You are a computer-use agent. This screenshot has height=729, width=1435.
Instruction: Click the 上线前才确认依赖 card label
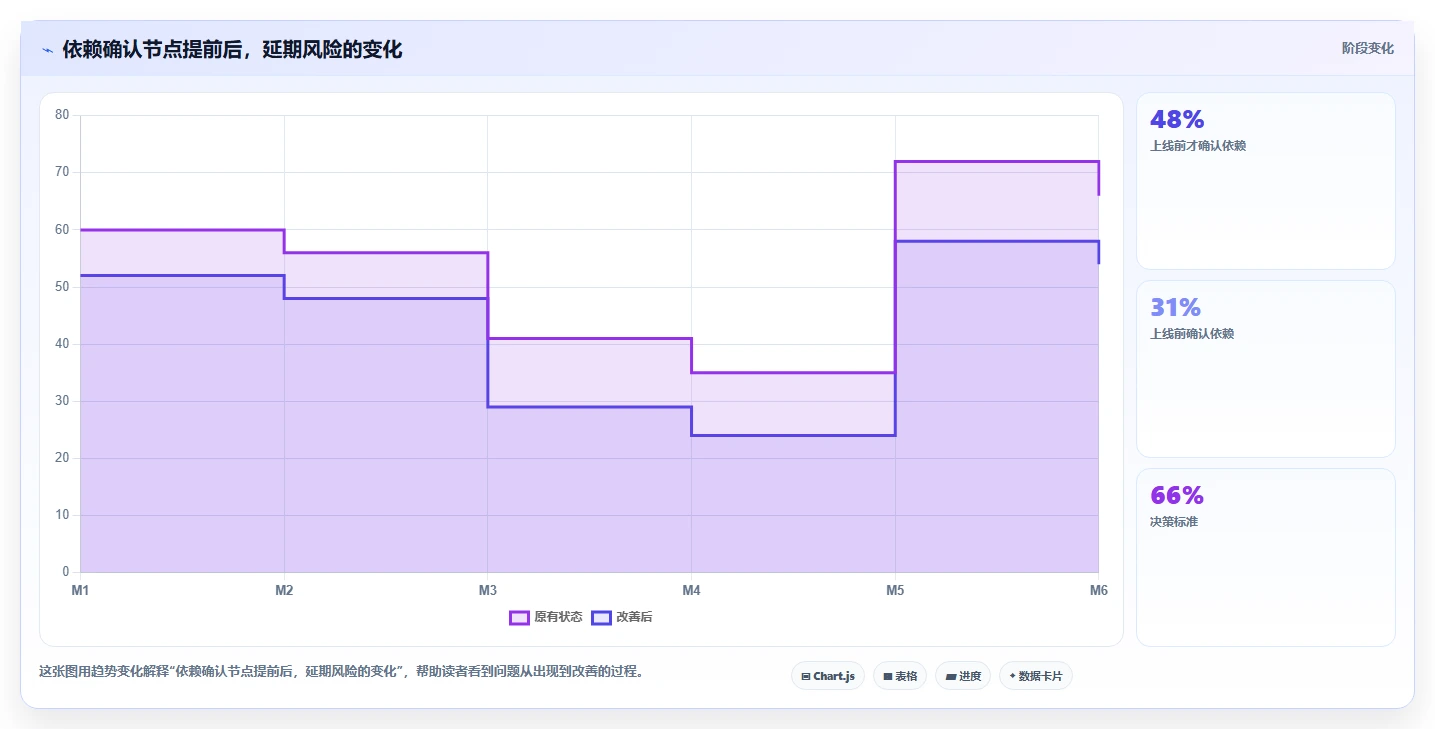click(1198, 145)
